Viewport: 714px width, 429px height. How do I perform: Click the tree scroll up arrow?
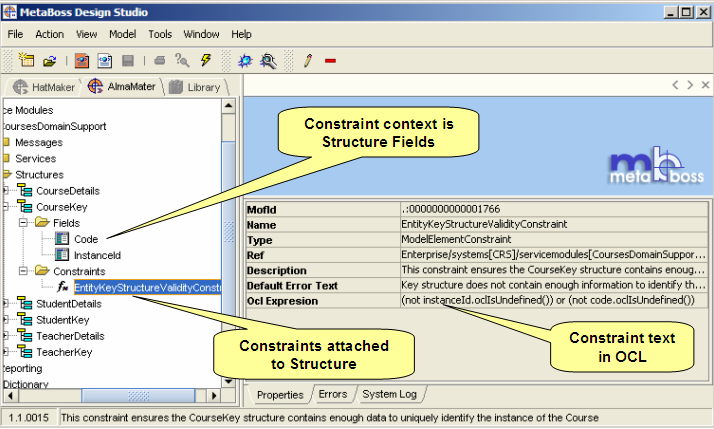(x=228, y=106)
